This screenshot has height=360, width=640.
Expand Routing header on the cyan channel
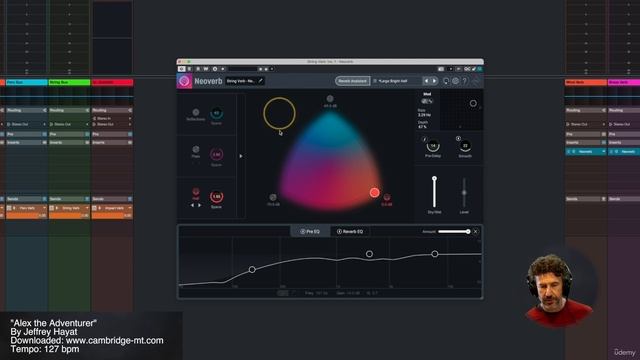point(26,110)
